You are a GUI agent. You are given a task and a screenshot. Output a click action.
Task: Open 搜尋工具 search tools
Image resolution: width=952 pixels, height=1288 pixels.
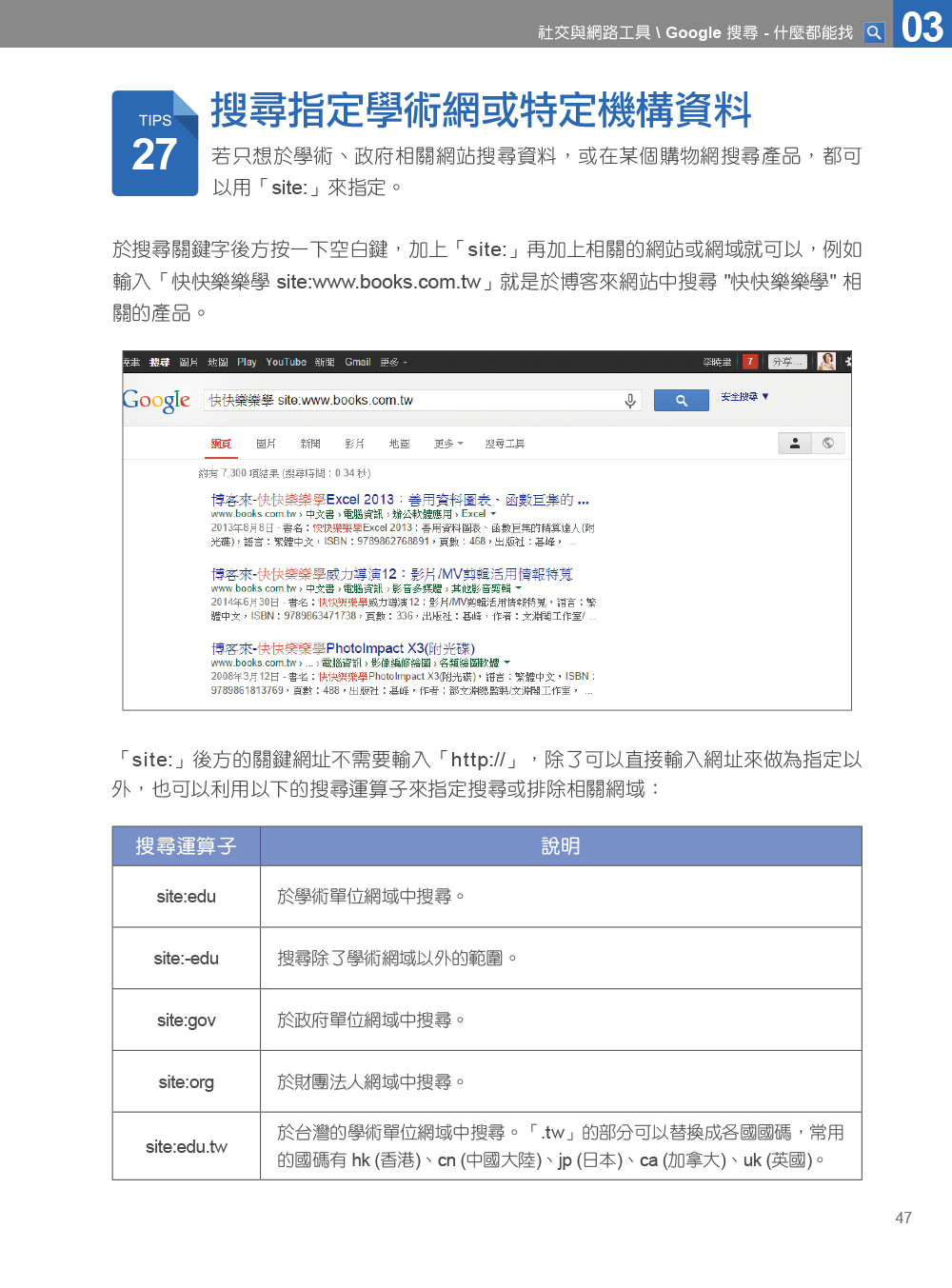point(505,444)
